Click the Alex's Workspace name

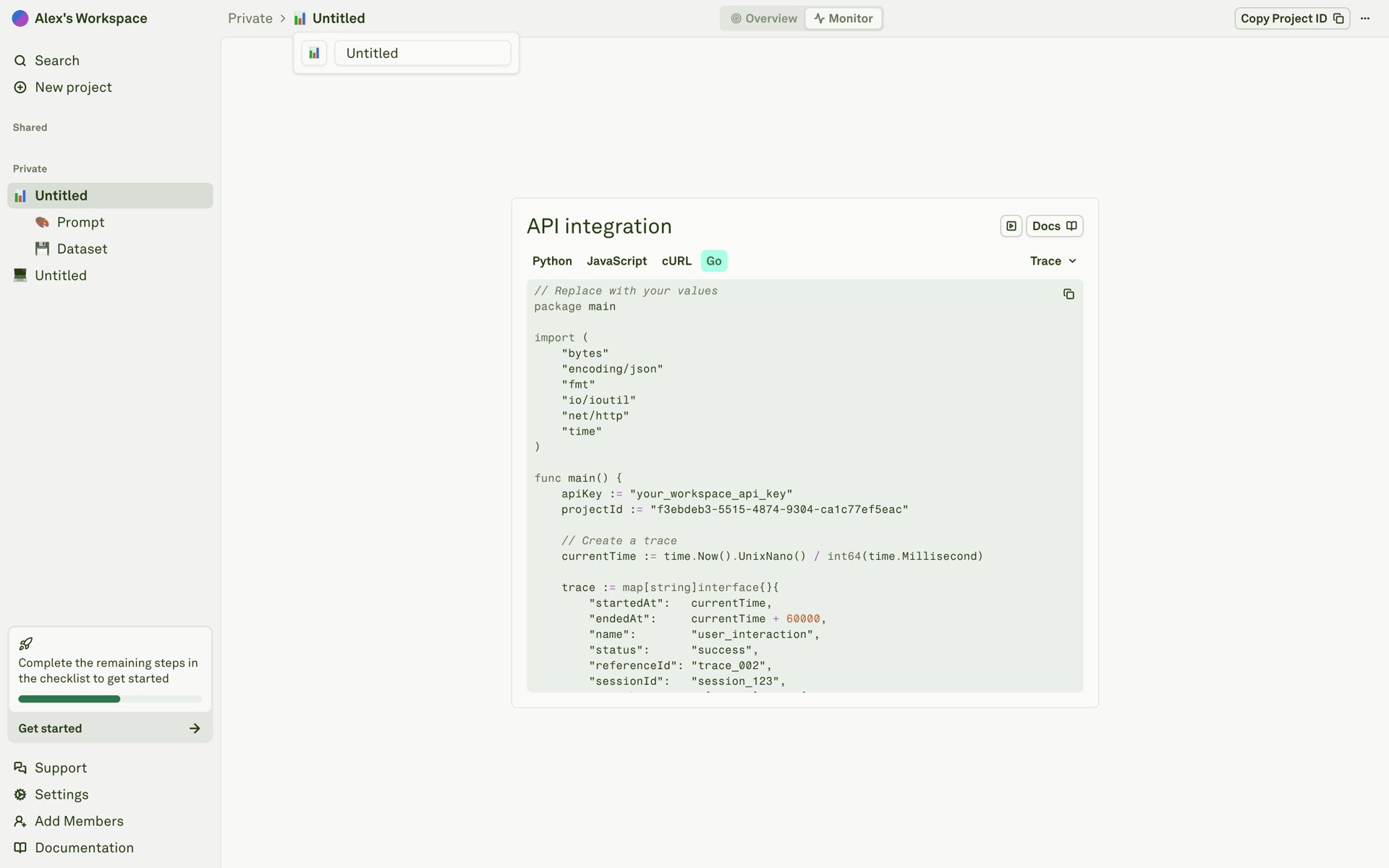click(91, 19)
